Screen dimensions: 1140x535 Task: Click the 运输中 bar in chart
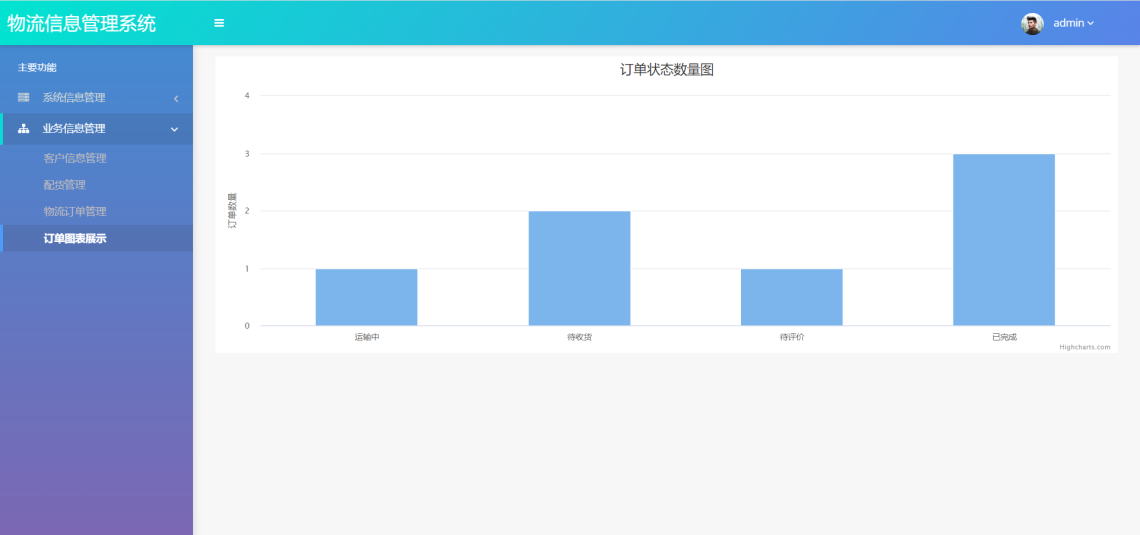click(x=366, y=297)
